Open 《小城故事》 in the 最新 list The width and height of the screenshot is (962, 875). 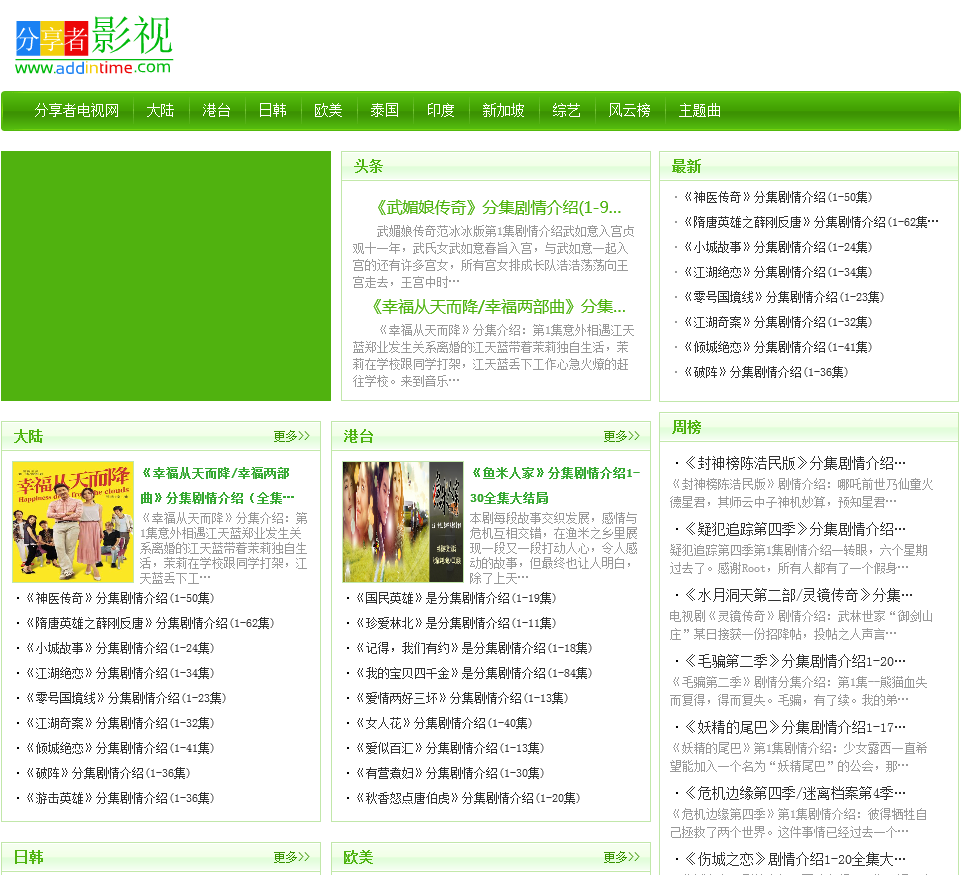click(777, 247)
